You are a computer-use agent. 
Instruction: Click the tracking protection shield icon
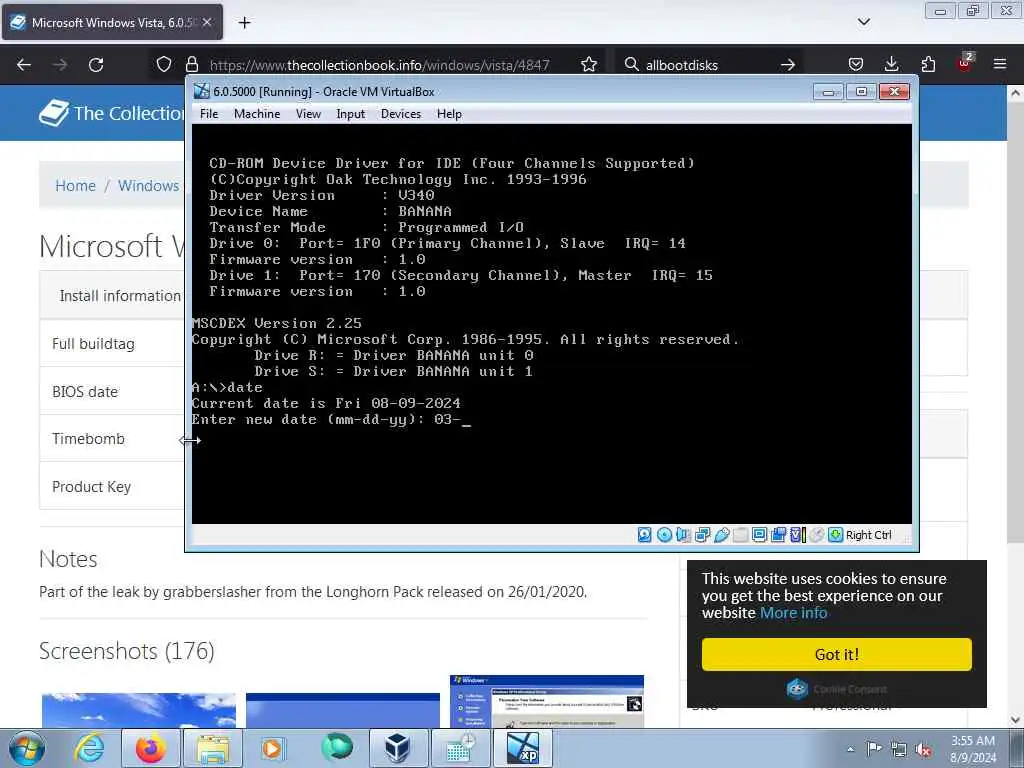164,64
